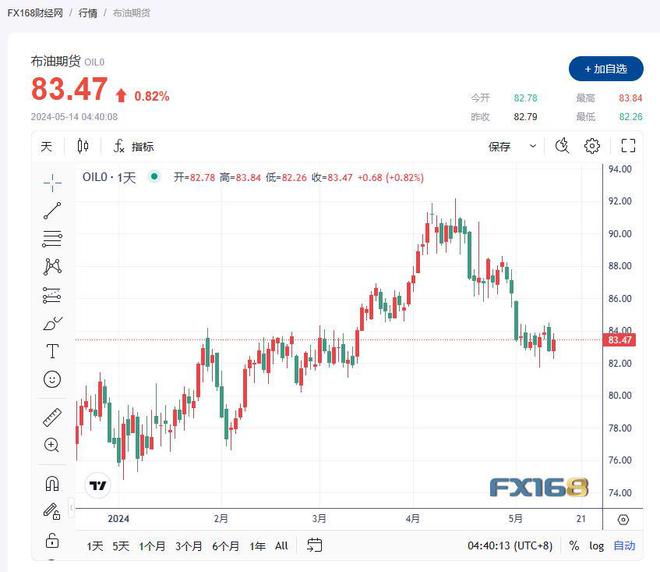Select the trend line drawing tool

[x=52, y=210]
